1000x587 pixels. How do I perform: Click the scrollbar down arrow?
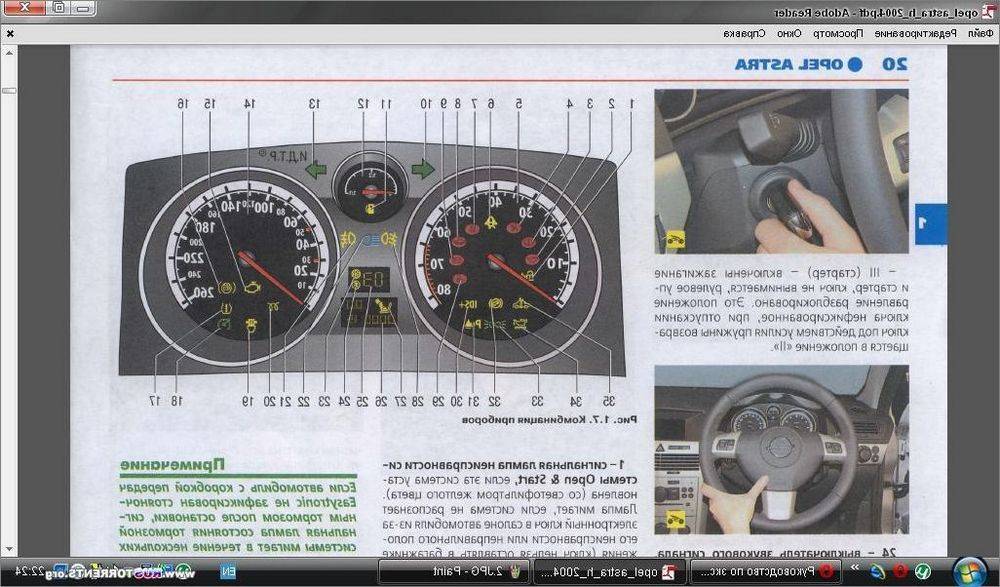tap(9, 549)
